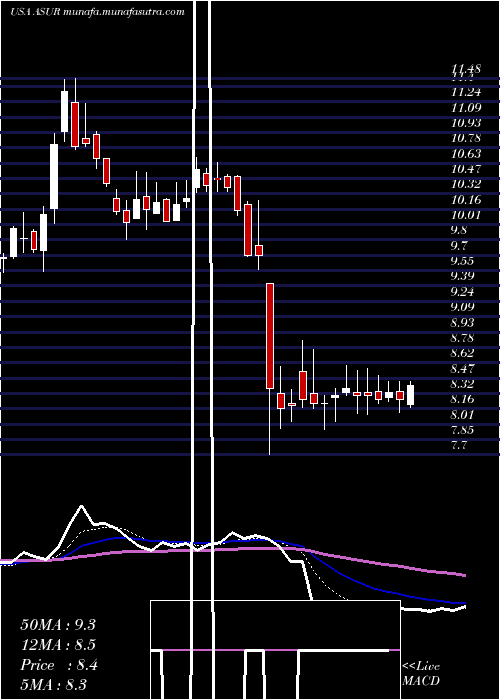Click the 8.16 price axis label
The height and width of the screenshot is (700, 500).
point(462,399)
